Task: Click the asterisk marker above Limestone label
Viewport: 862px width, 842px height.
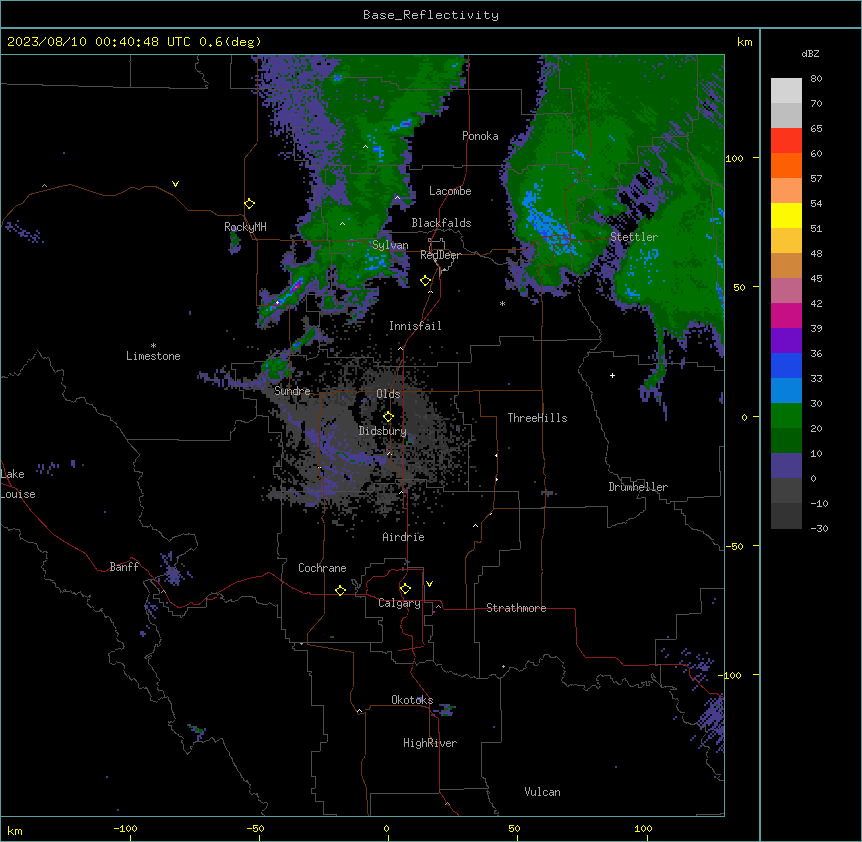Action: pos(153,346)
